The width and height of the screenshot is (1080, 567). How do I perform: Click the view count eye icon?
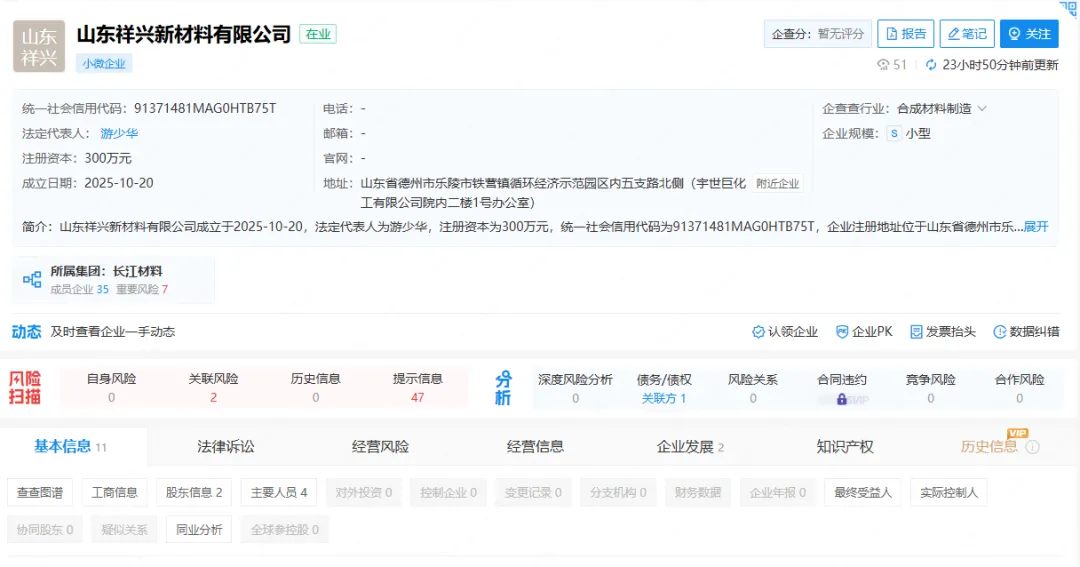point(883,65)
